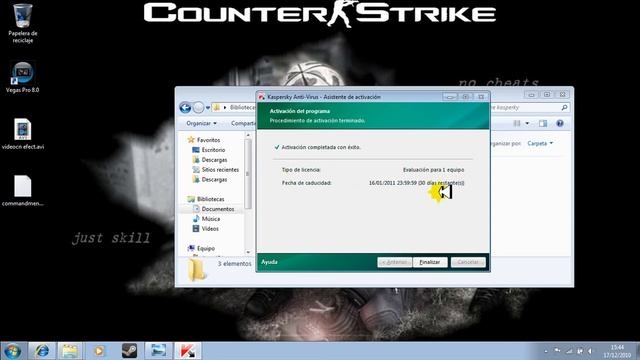Click the navigation pane scroll down arrow
640x360 pixels.
click(x=248, y=252)
